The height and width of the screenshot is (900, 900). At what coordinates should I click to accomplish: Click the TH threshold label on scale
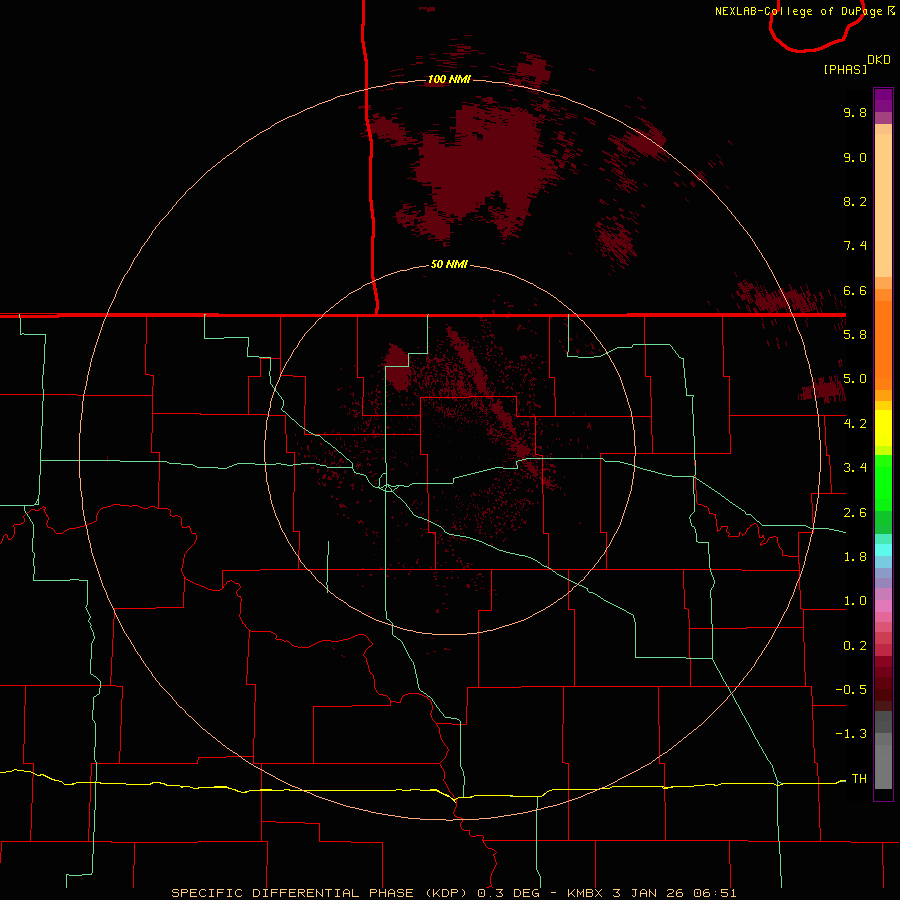pyautogui.click(x=859, y=778)
